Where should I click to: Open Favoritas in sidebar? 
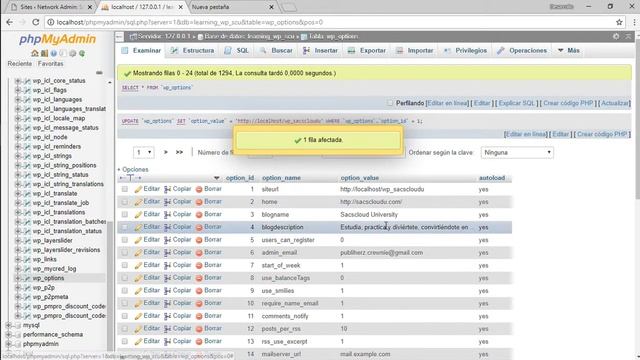click(x=51, y=64)
